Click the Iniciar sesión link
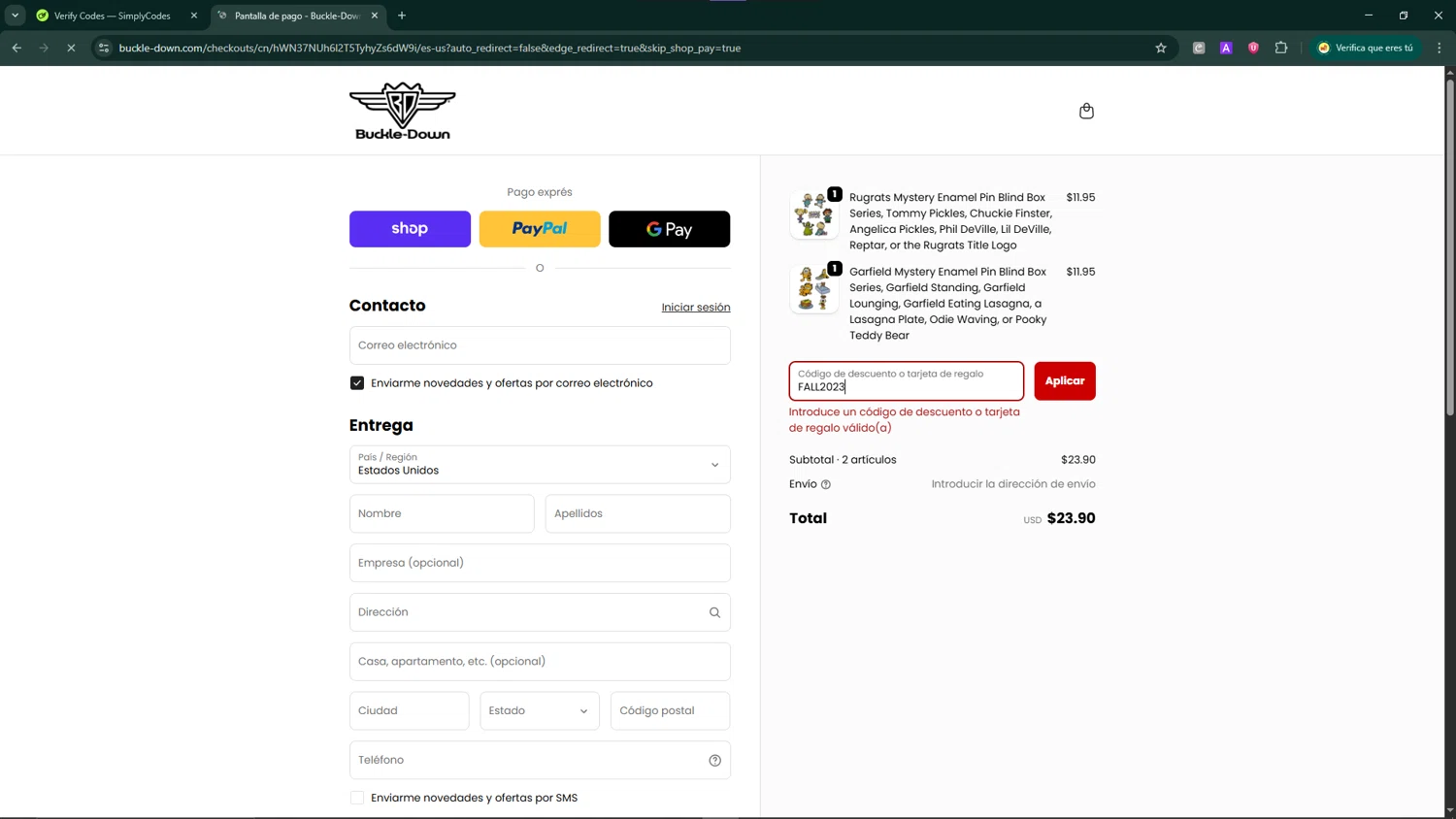 (696, 308)
